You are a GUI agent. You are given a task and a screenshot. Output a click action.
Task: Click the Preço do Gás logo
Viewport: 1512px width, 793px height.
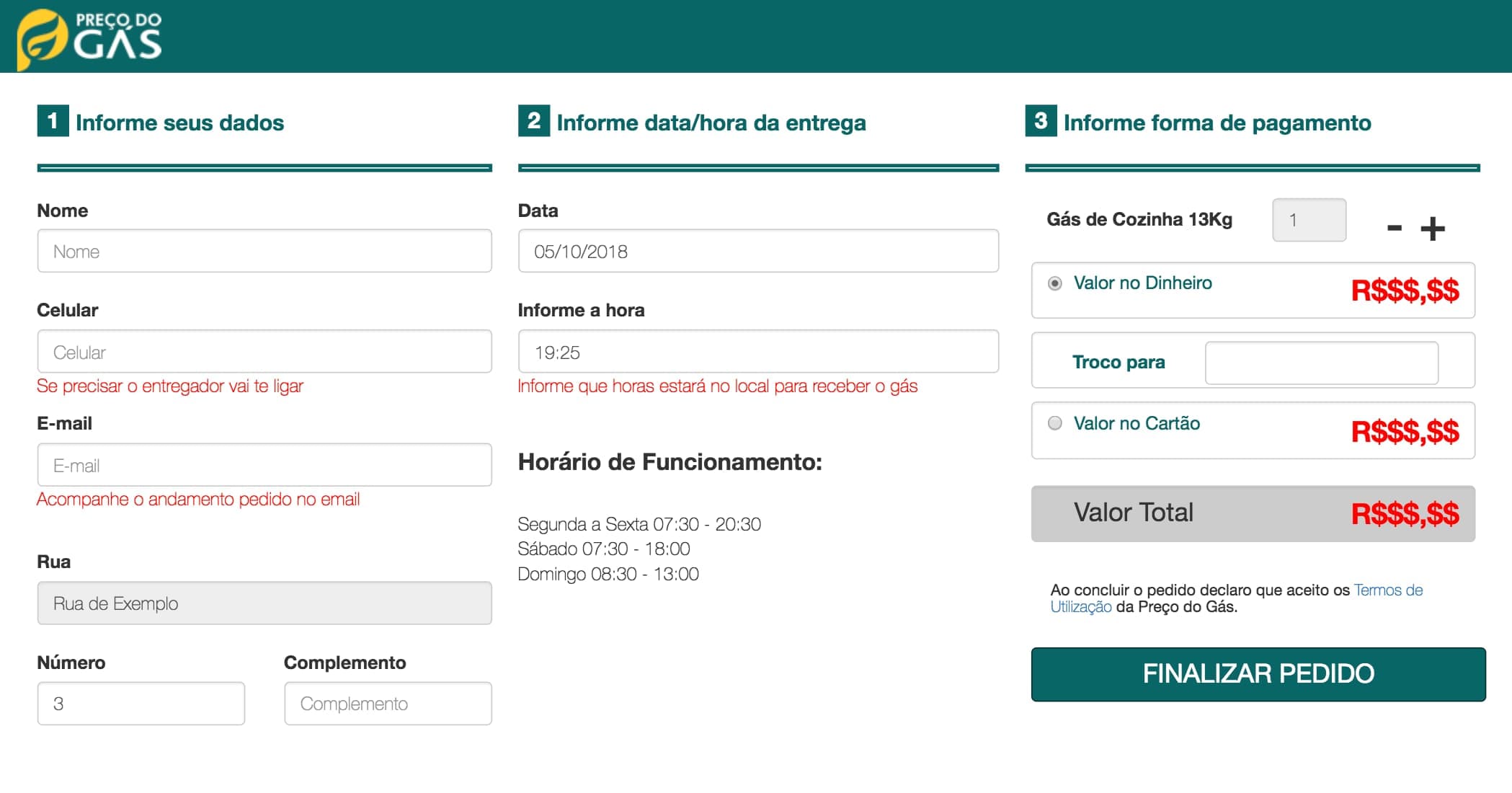tap(90, 37)
